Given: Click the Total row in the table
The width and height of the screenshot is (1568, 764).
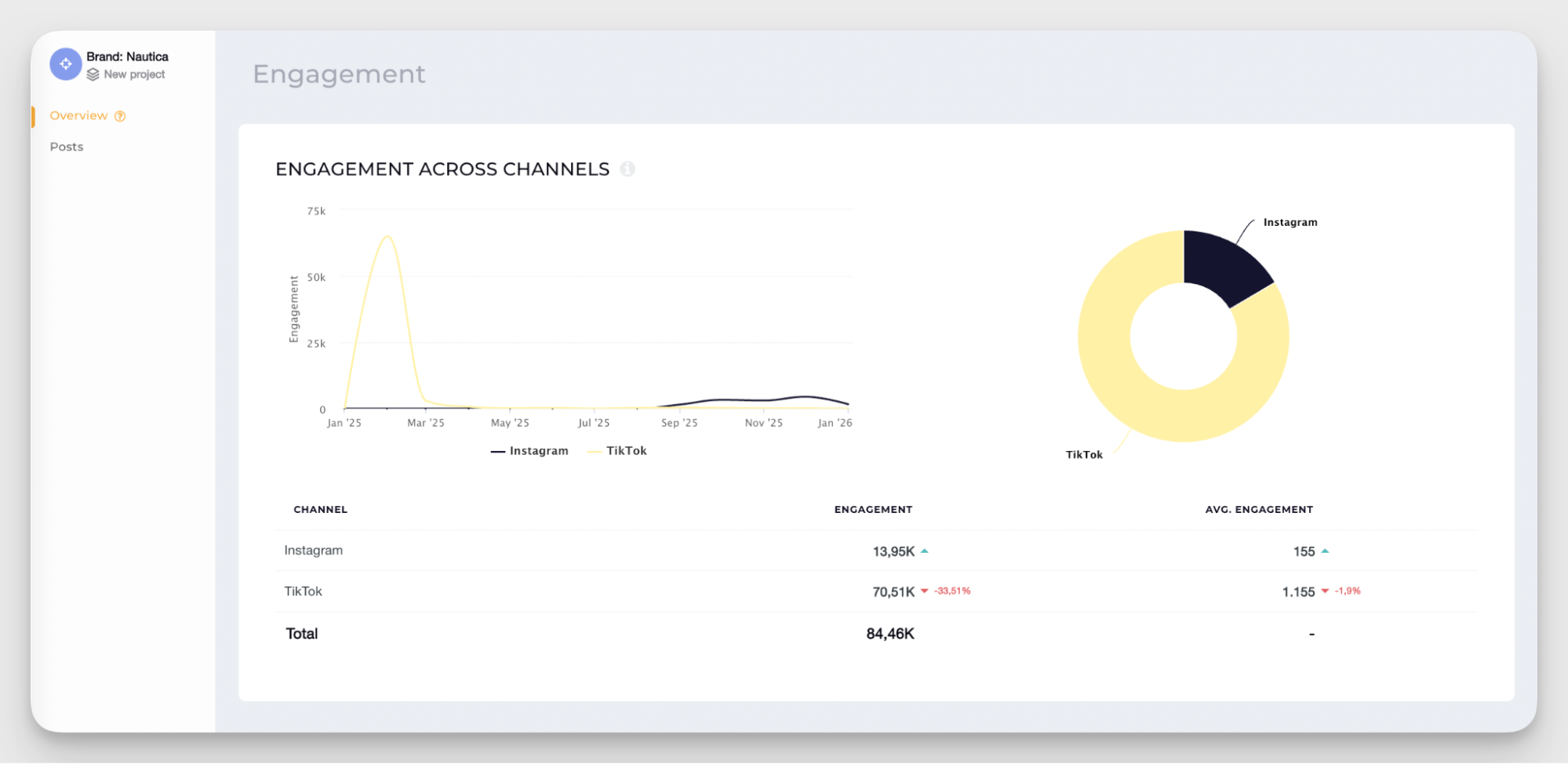Looking at the screenshot, I should [300, 633].
